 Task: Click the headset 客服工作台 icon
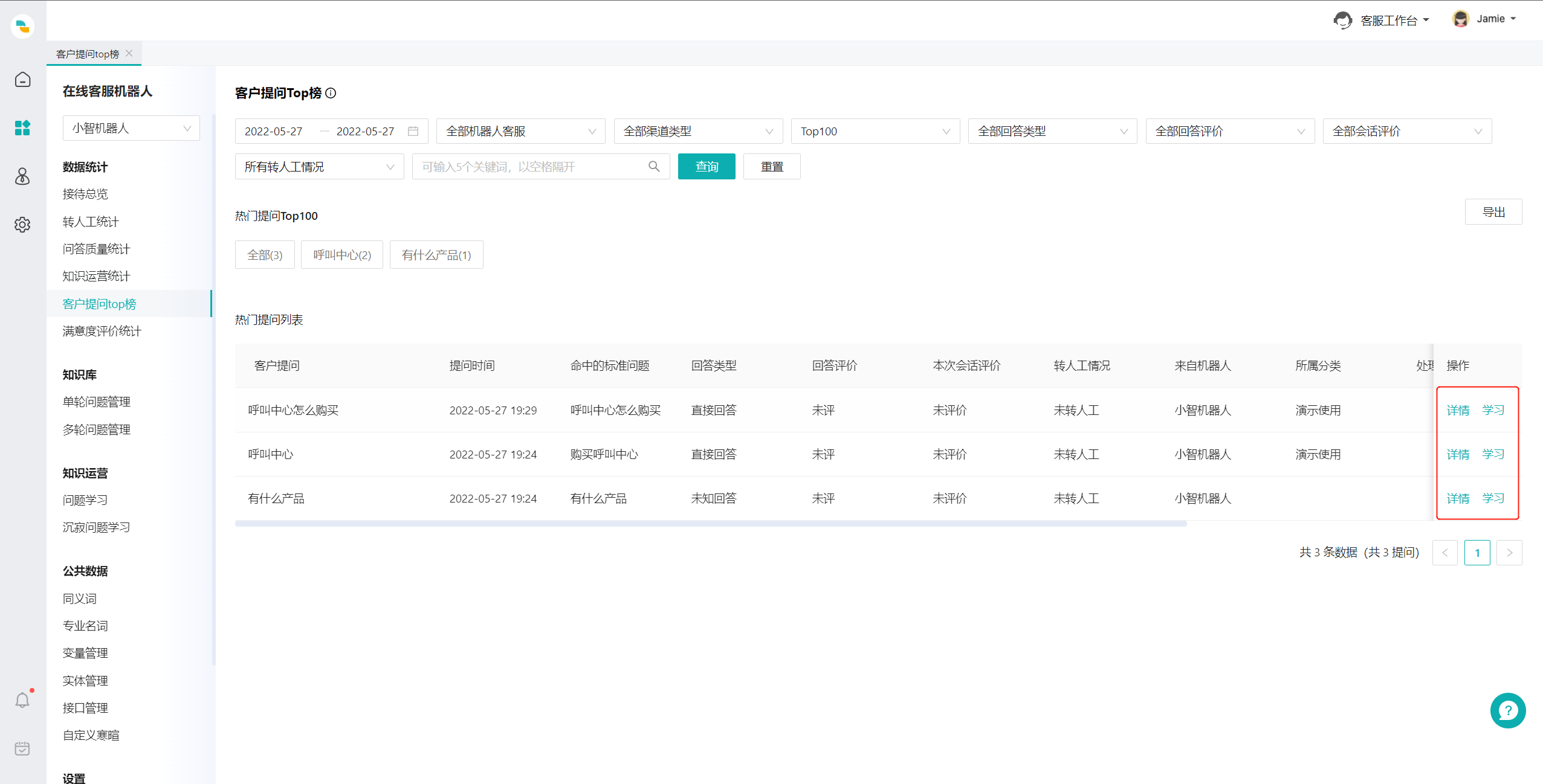[1342, 20]
